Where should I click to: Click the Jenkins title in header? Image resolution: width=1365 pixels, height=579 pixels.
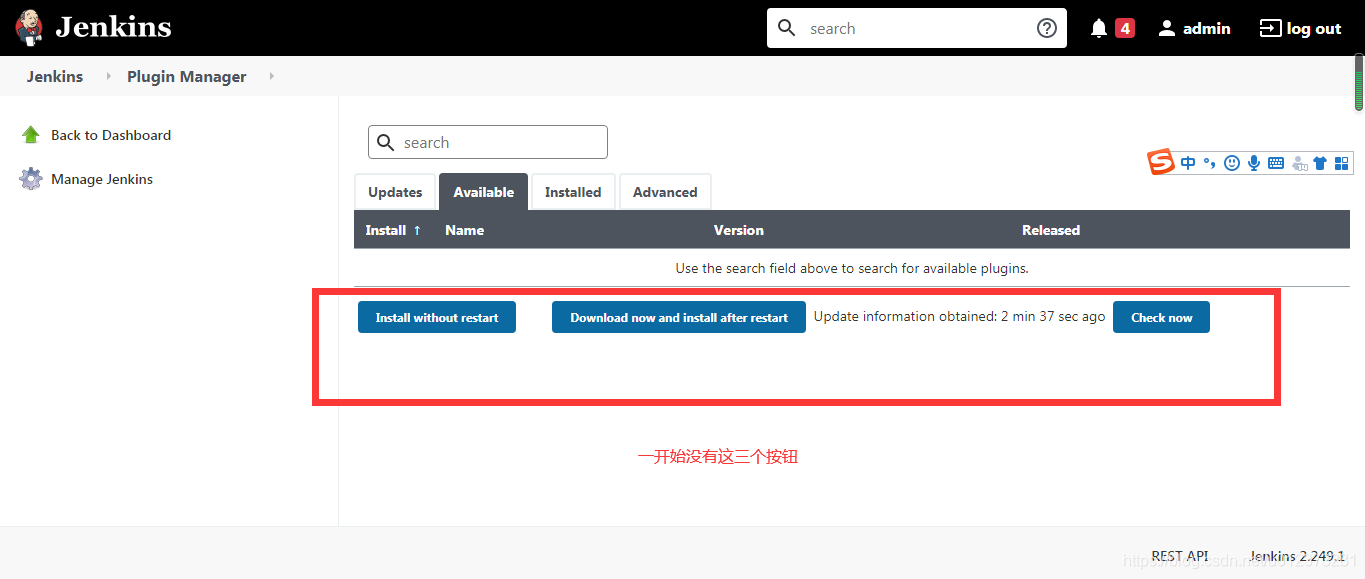pos(113,27)
